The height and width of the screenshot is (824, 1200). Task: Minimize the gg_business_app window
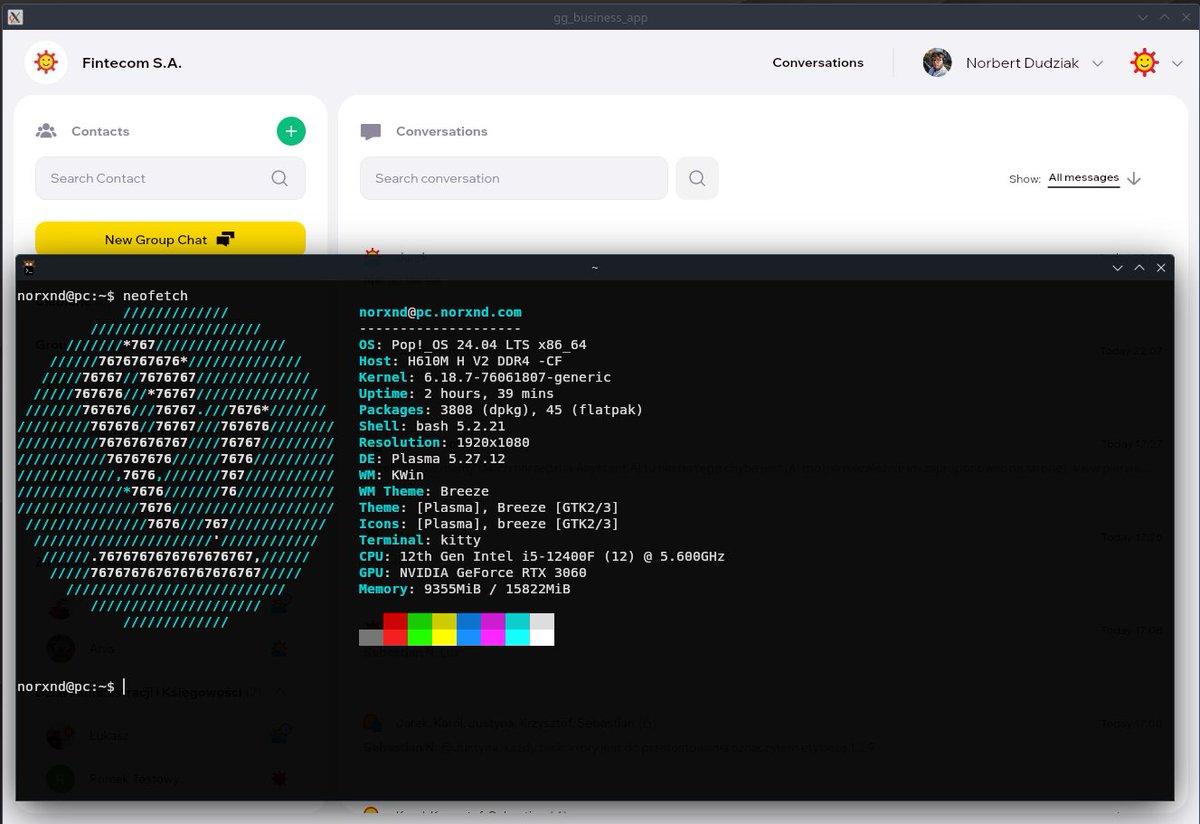[1143, 17]
